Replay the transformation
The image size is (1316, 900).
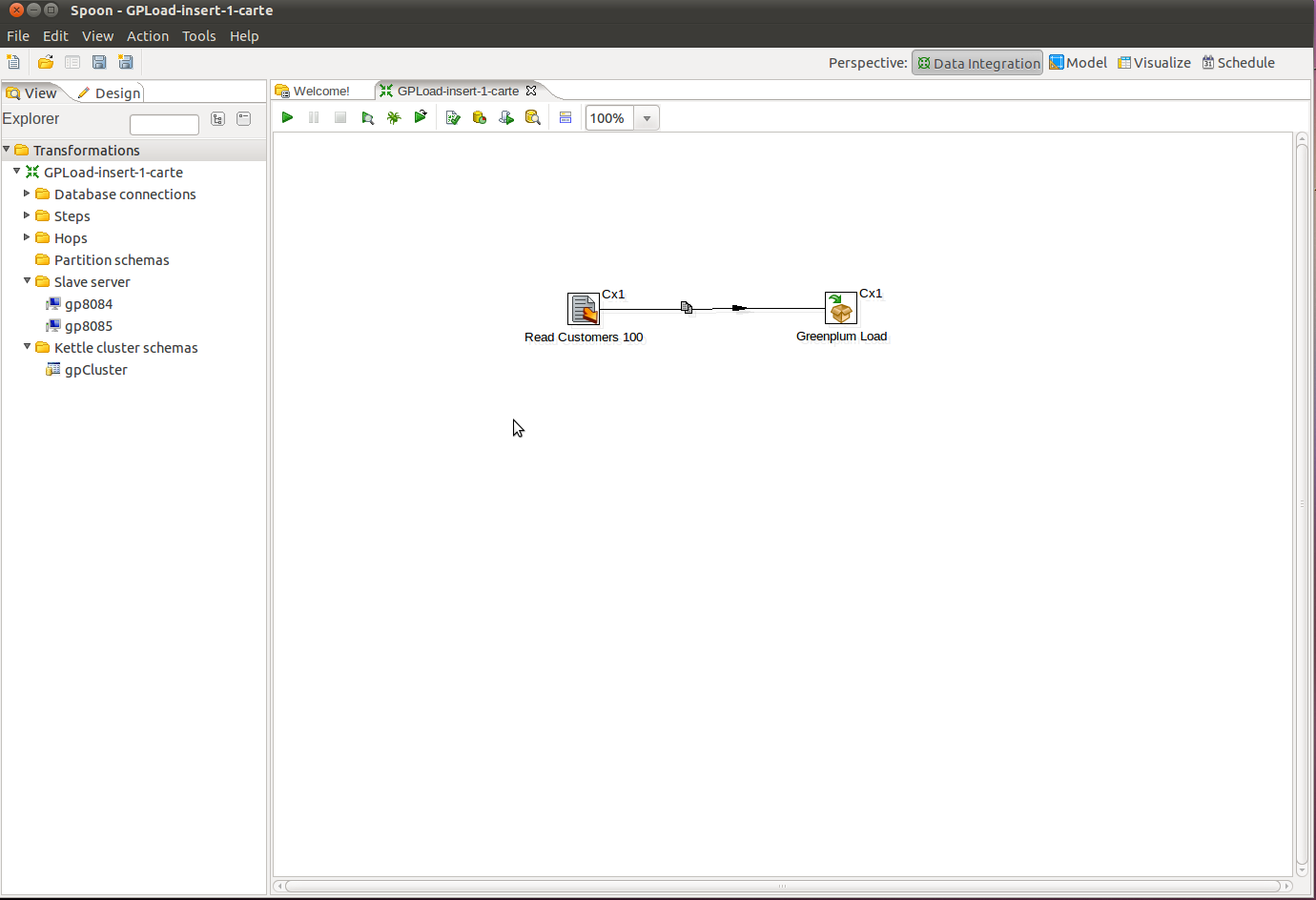pyautogui.click(x=421, y=117)
